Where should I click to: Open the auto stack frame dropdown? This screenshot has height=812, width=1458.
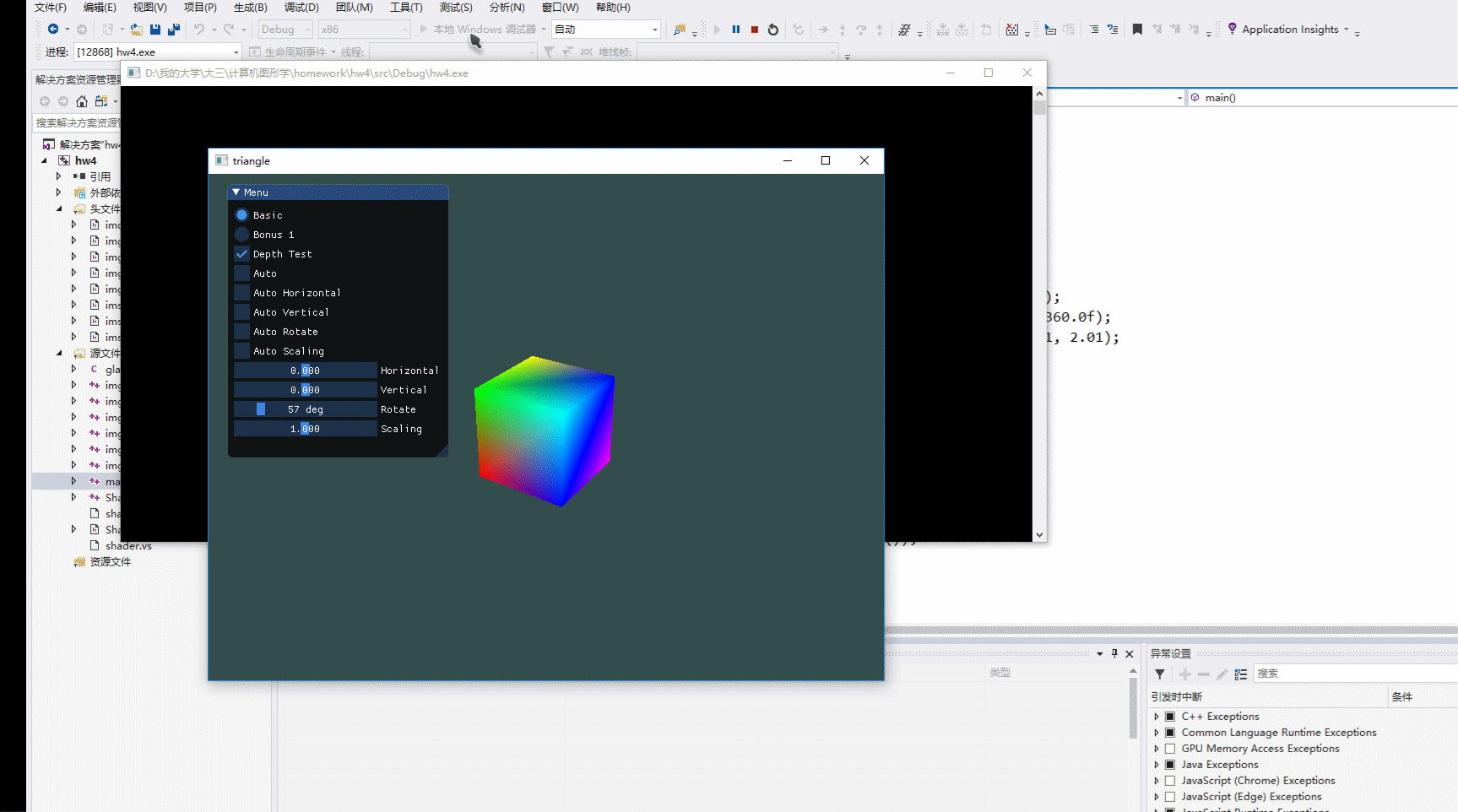click(654, 30)
